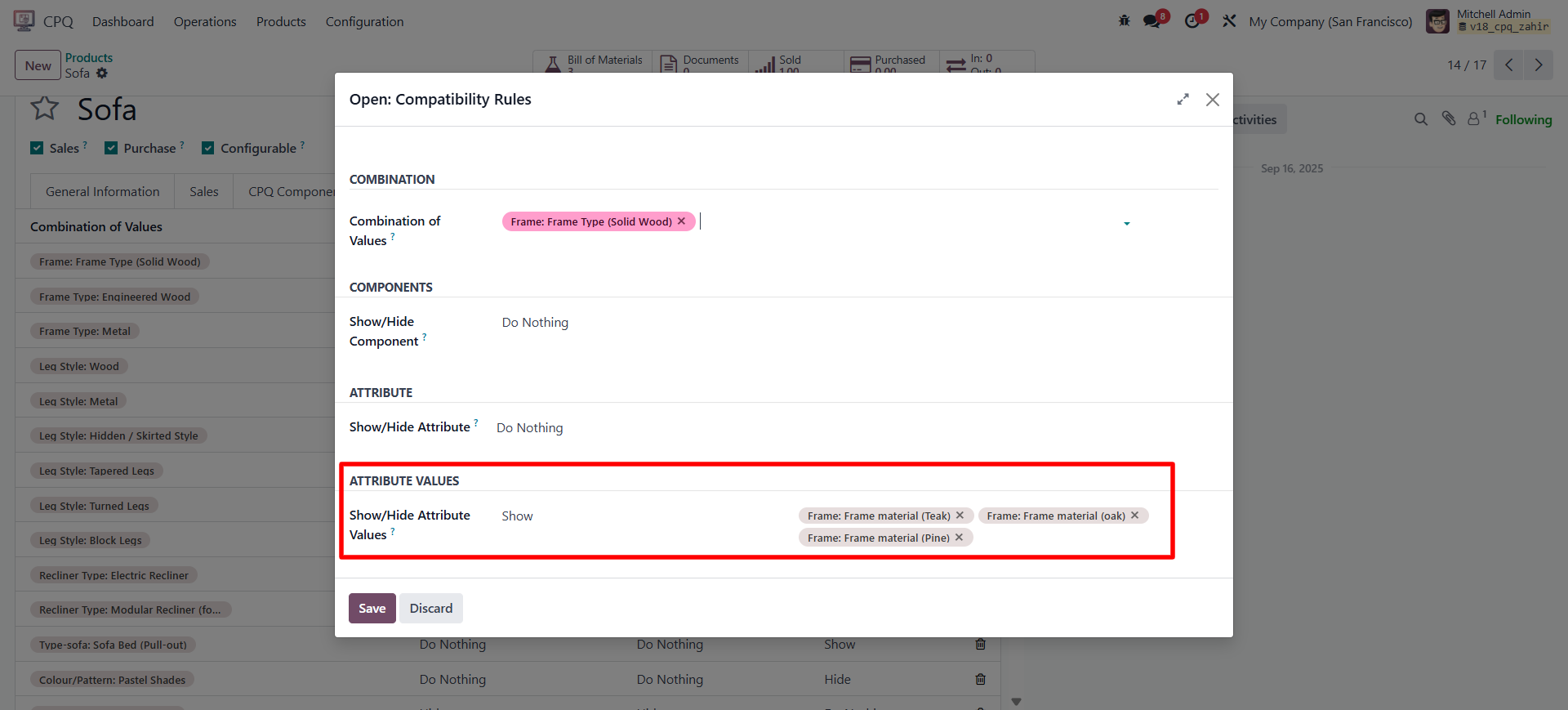Open the activities clock icon
Image resolution: width=1568 pixels, height=710 pixels.
tap(1193, 21)
